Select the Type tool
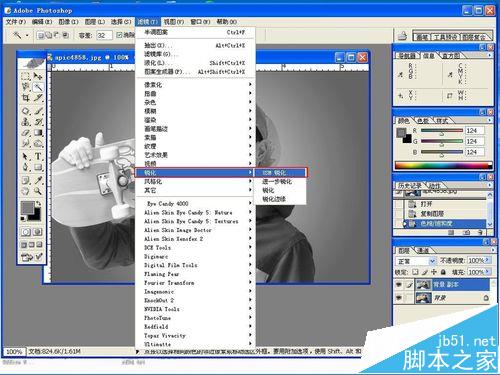The height and width of the screenshot is (375, 500). pyautogui.click(x=38, y=156)
